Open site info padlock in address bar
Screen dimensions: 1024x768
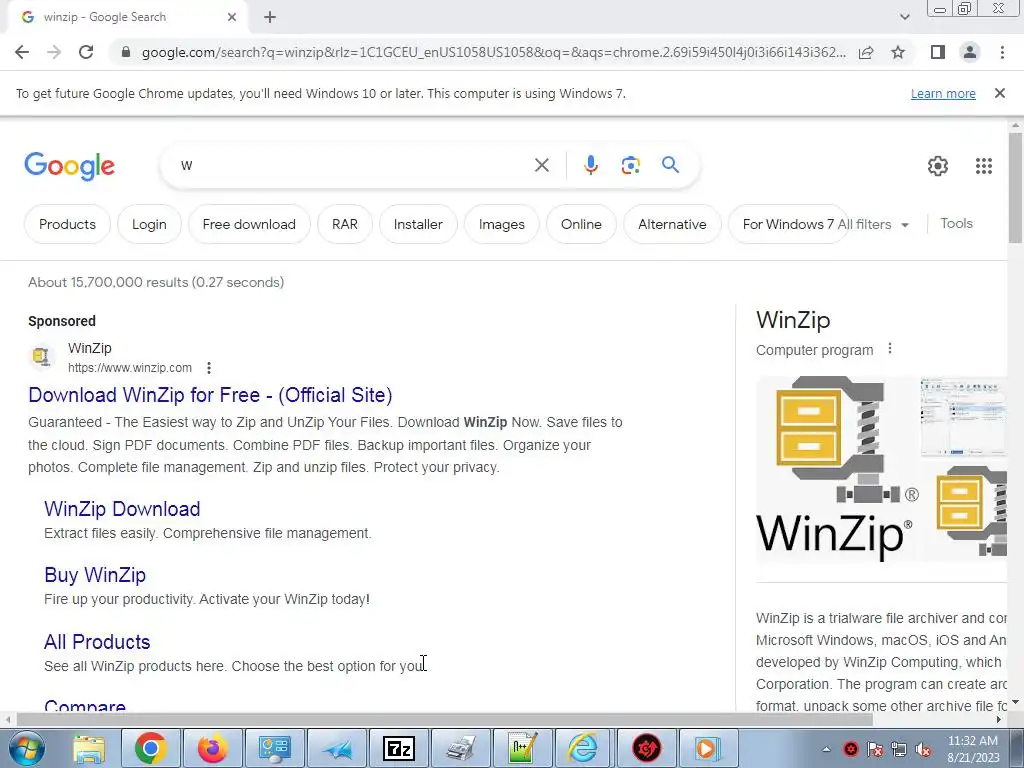[x=126, y=52]
